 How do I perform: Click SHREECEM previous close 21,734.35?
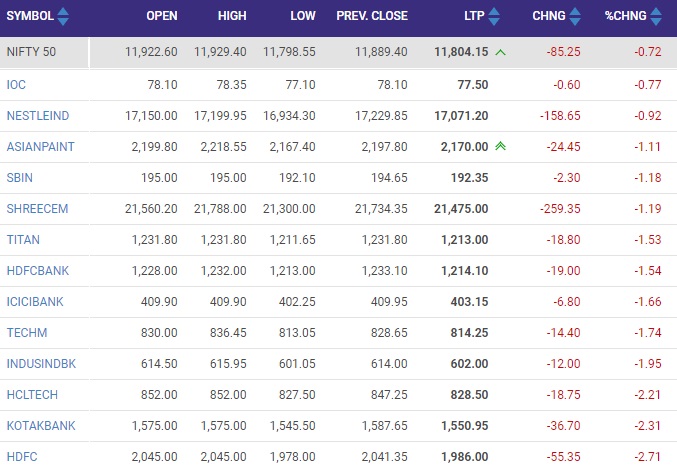[x=381, y=209]
